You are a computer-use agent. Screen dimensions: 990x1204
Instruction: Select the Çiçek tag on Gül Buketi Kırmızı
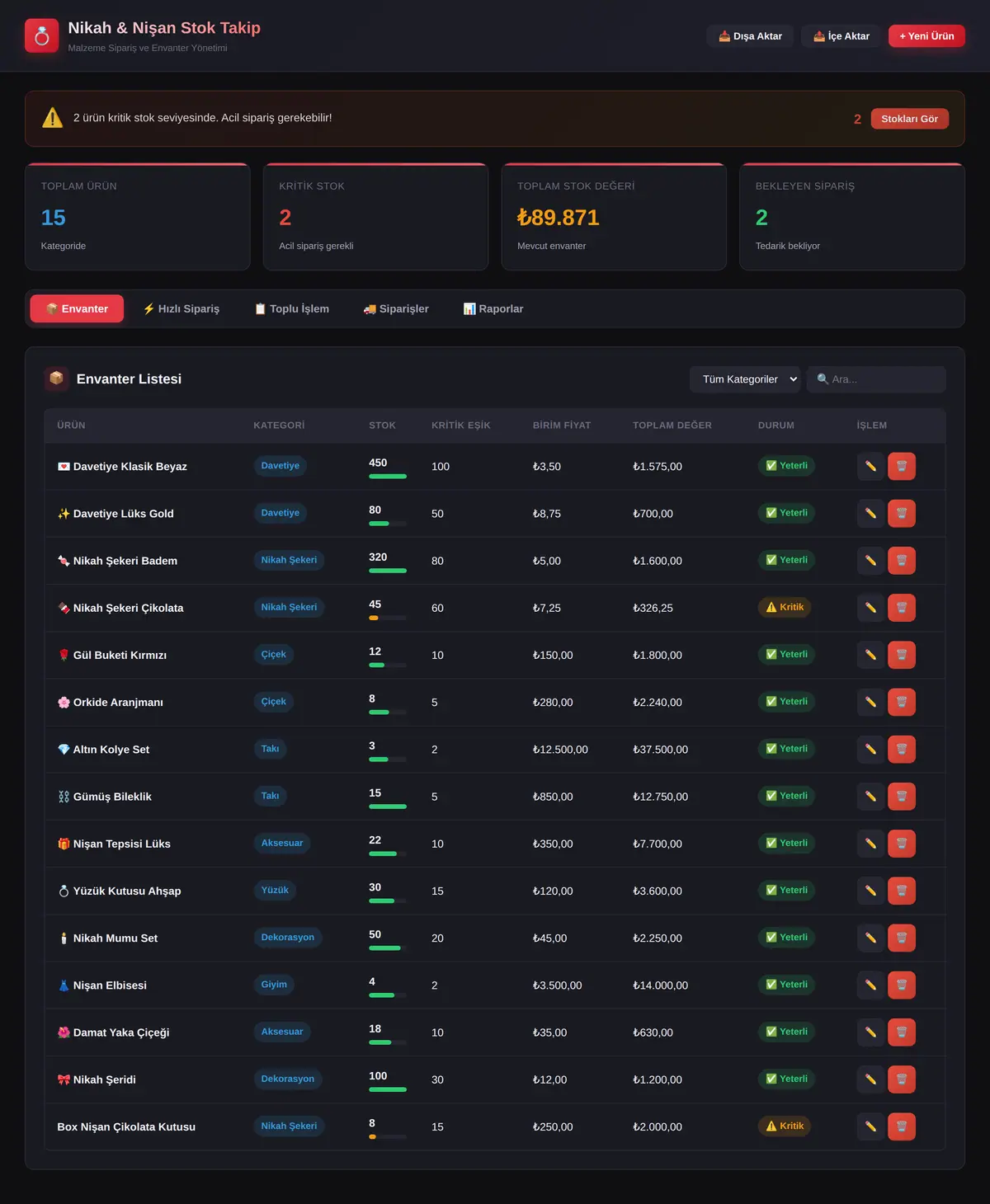[x=274, y=655]
